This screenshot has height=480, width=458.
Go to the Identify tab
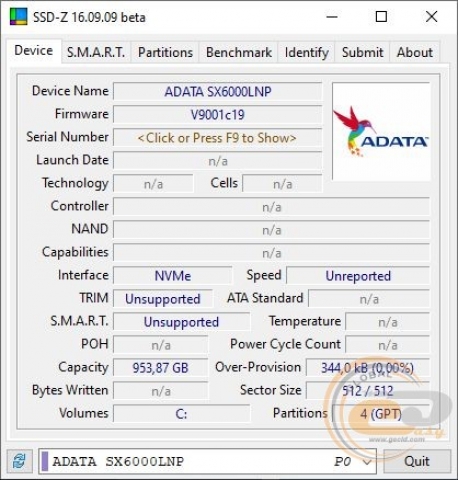click(x=306, y=52)
